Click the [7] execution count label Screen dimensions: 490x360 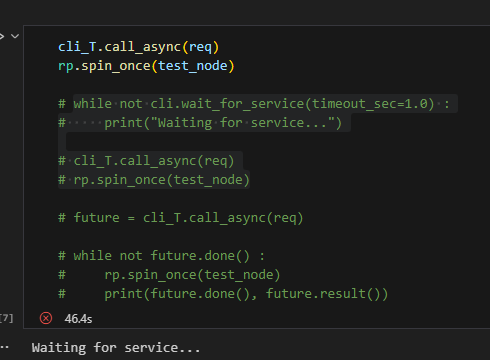click(7, 318)
